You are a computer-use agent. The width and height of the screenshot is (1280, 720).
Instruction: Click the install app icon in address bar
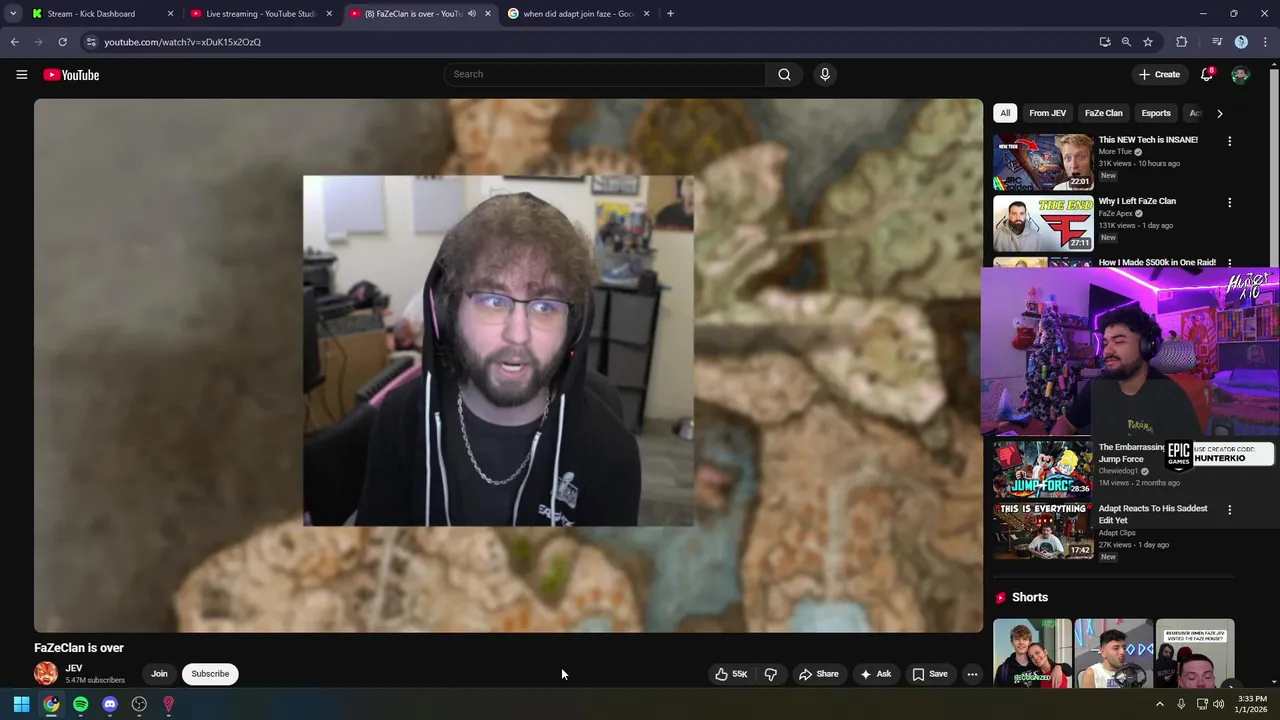tap(1104, 42)
